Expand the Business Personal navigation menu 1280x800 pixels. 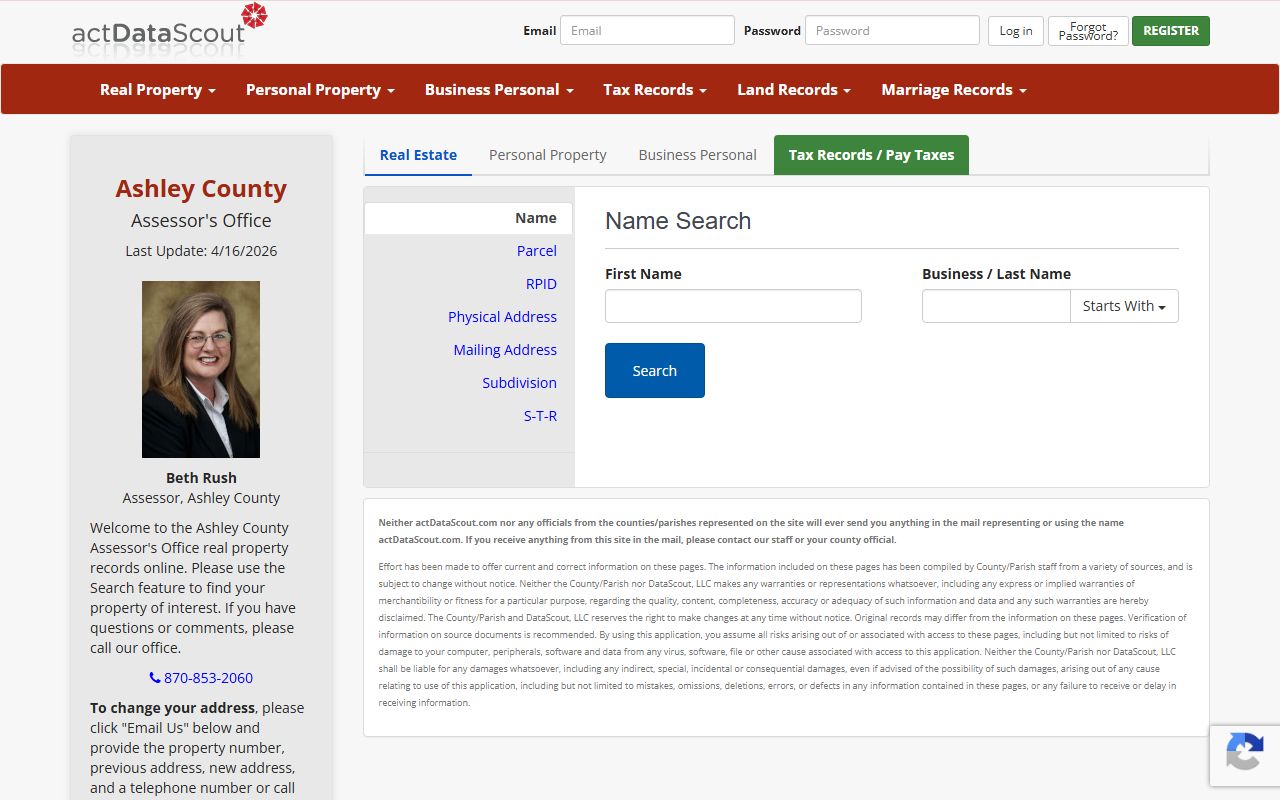pyautogui.click(x=499, y=89)
